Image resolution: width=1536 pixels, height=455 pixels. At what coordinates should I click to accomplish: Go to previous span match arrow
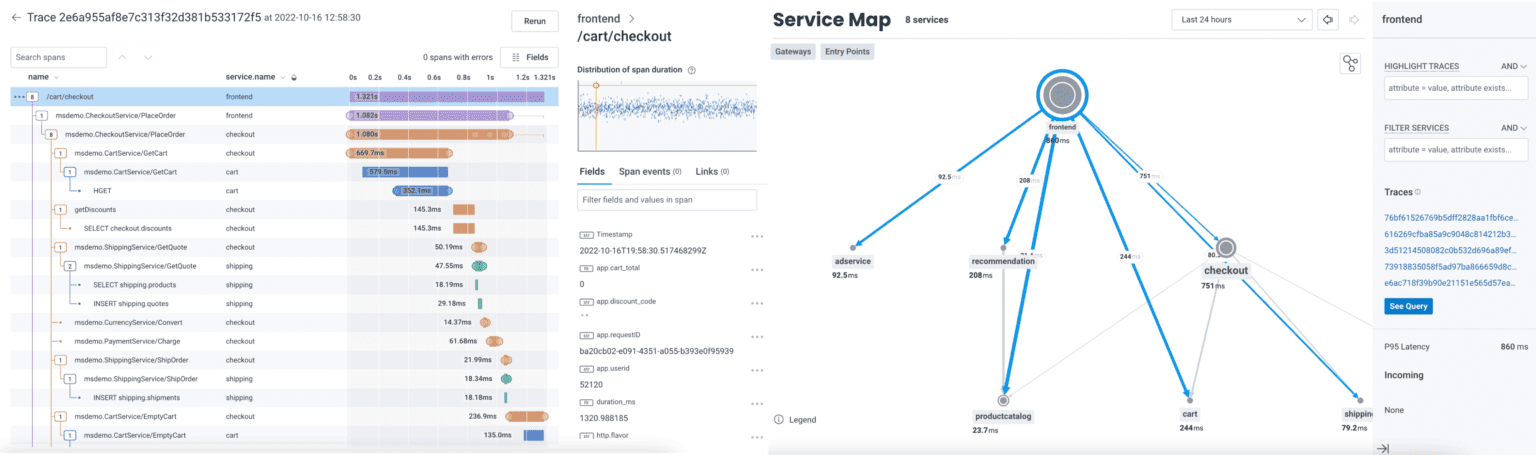[122, 58]
